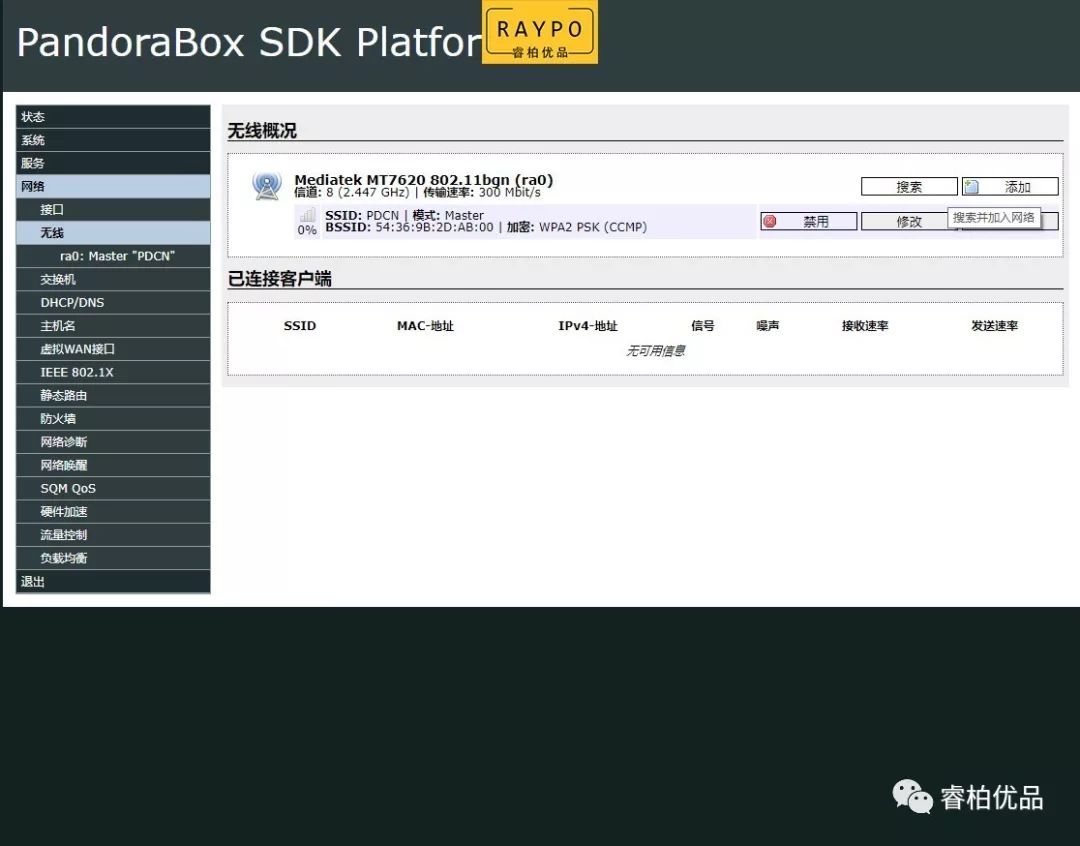Go to the 静态路由 page
This screenshot has height=846, width=1080.
coord(113,395)
